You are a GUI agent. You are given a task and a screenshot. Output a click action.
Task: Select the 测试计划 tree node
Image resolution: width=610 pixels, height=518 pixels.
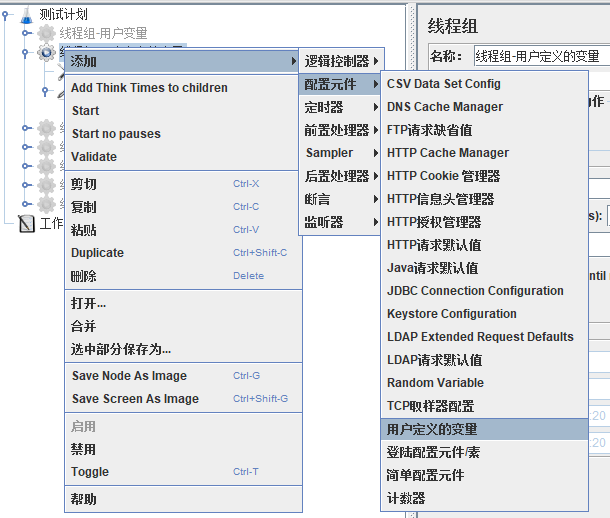63,14
